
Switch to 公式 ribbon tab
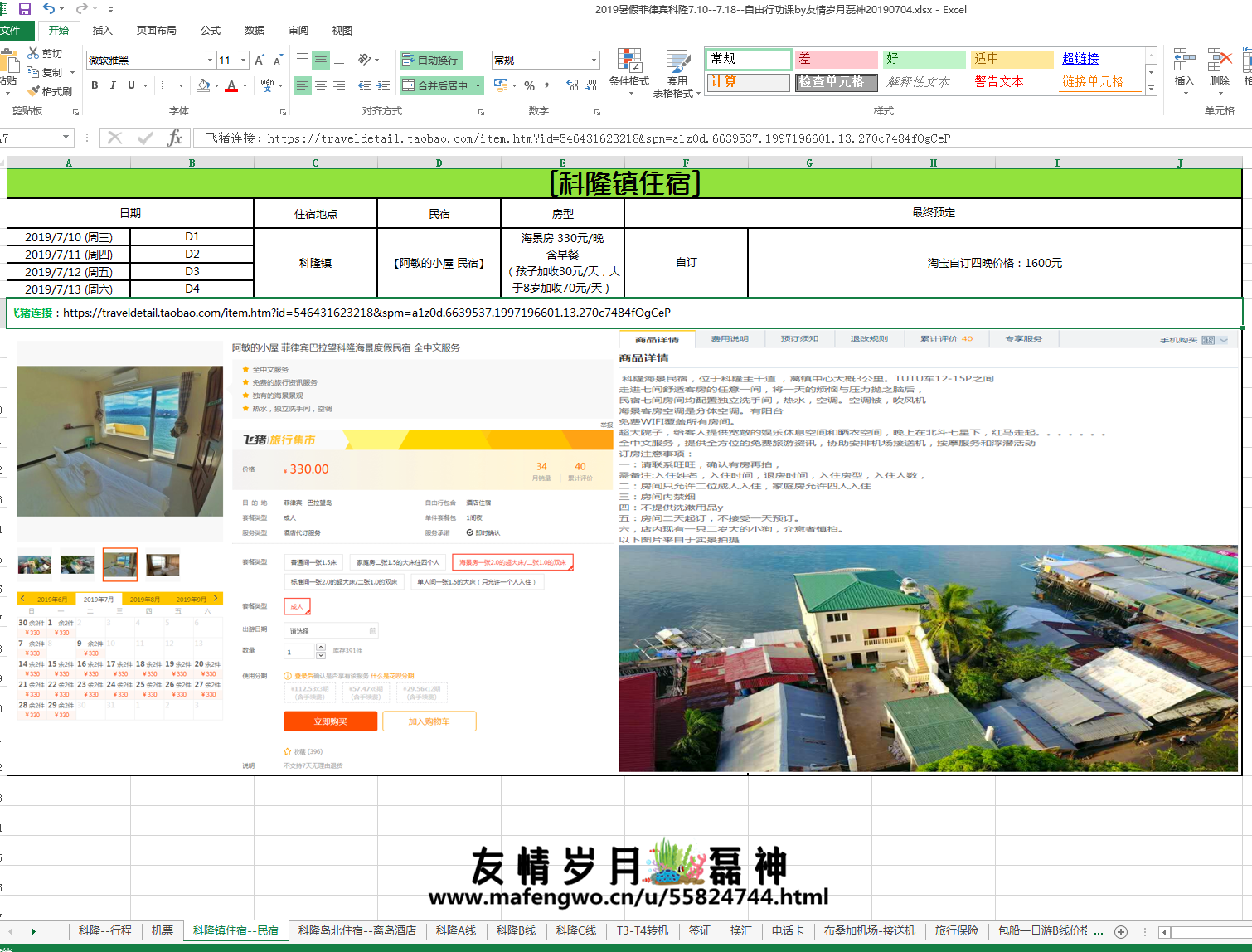pyautogui.click(x=211, y=30)
